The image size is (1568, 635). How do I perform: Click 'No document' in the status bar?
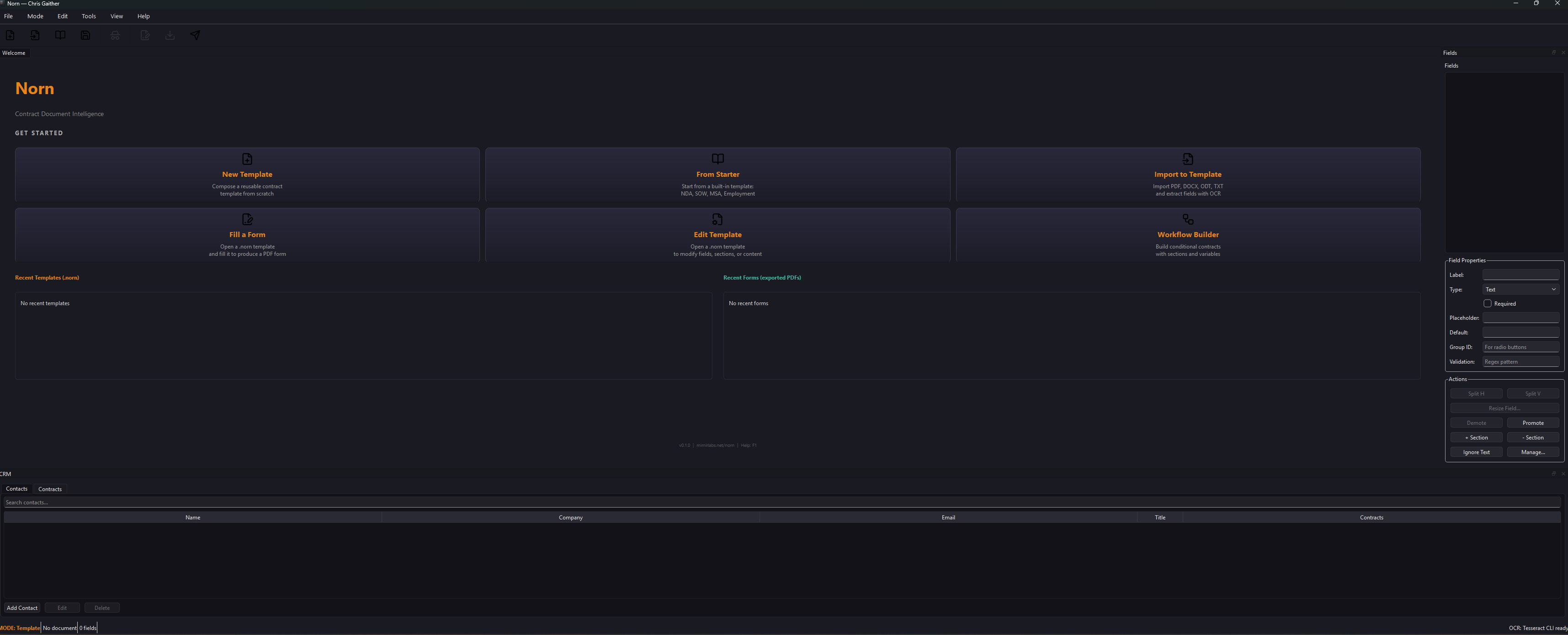(x=60, y=628)
